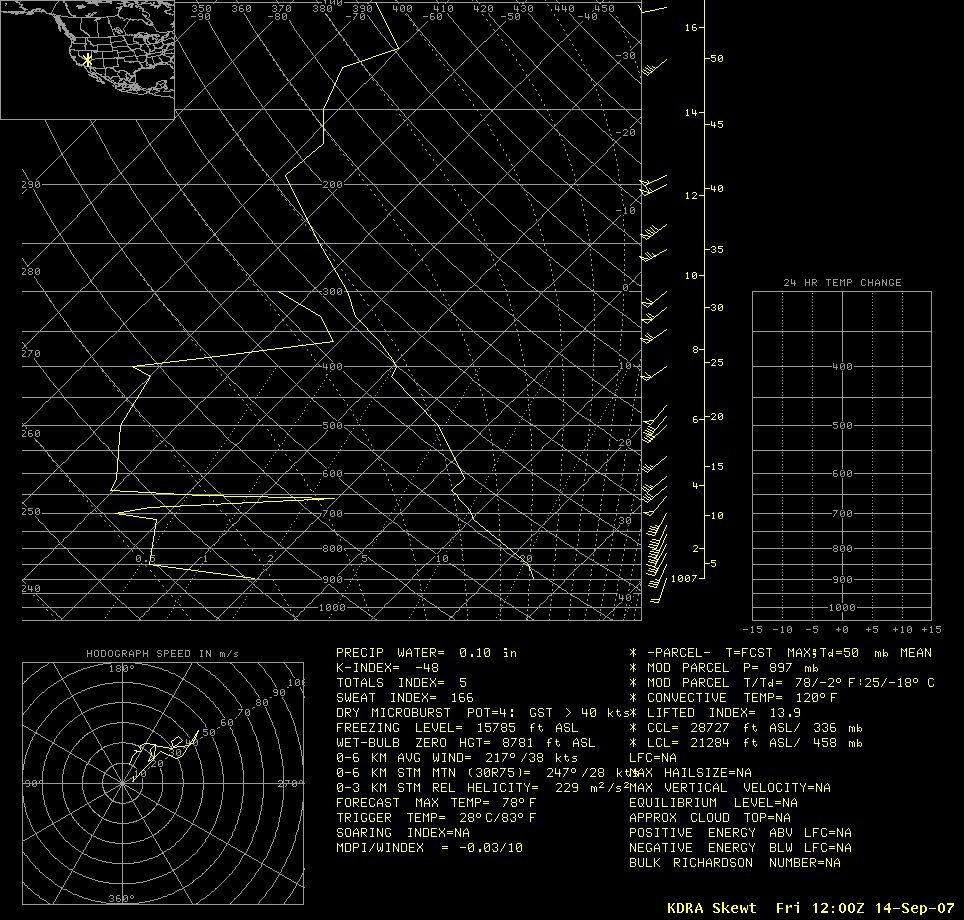Viewport: 964px width, 920px height.
Task: Click EQUILIBRIUM LEVEL=NA
Action: 713,803
